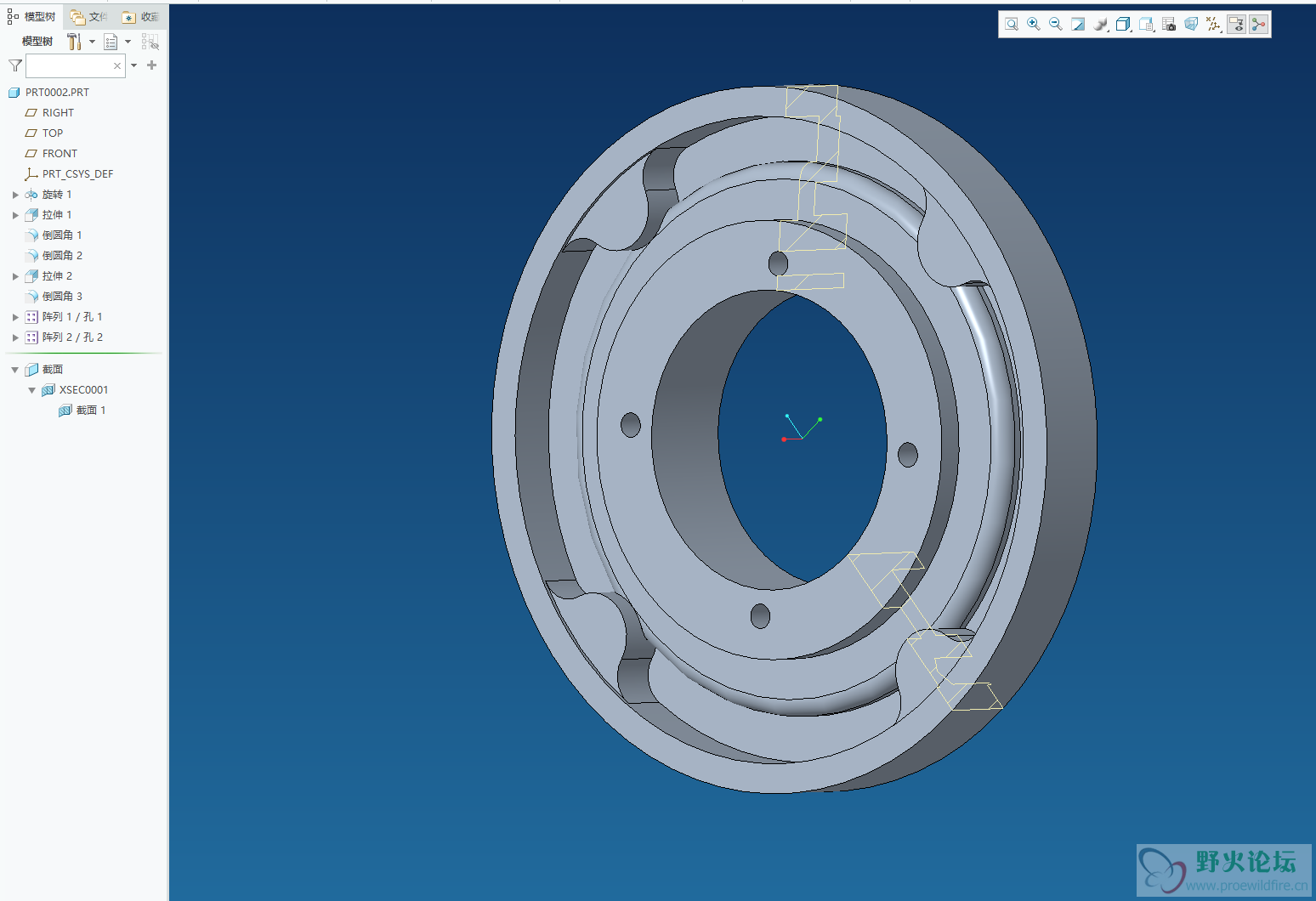This screenshot has height=901, width=1316.
Task: Select the 倒圆角 3 round feature
Action: click(x=62, y=297)
